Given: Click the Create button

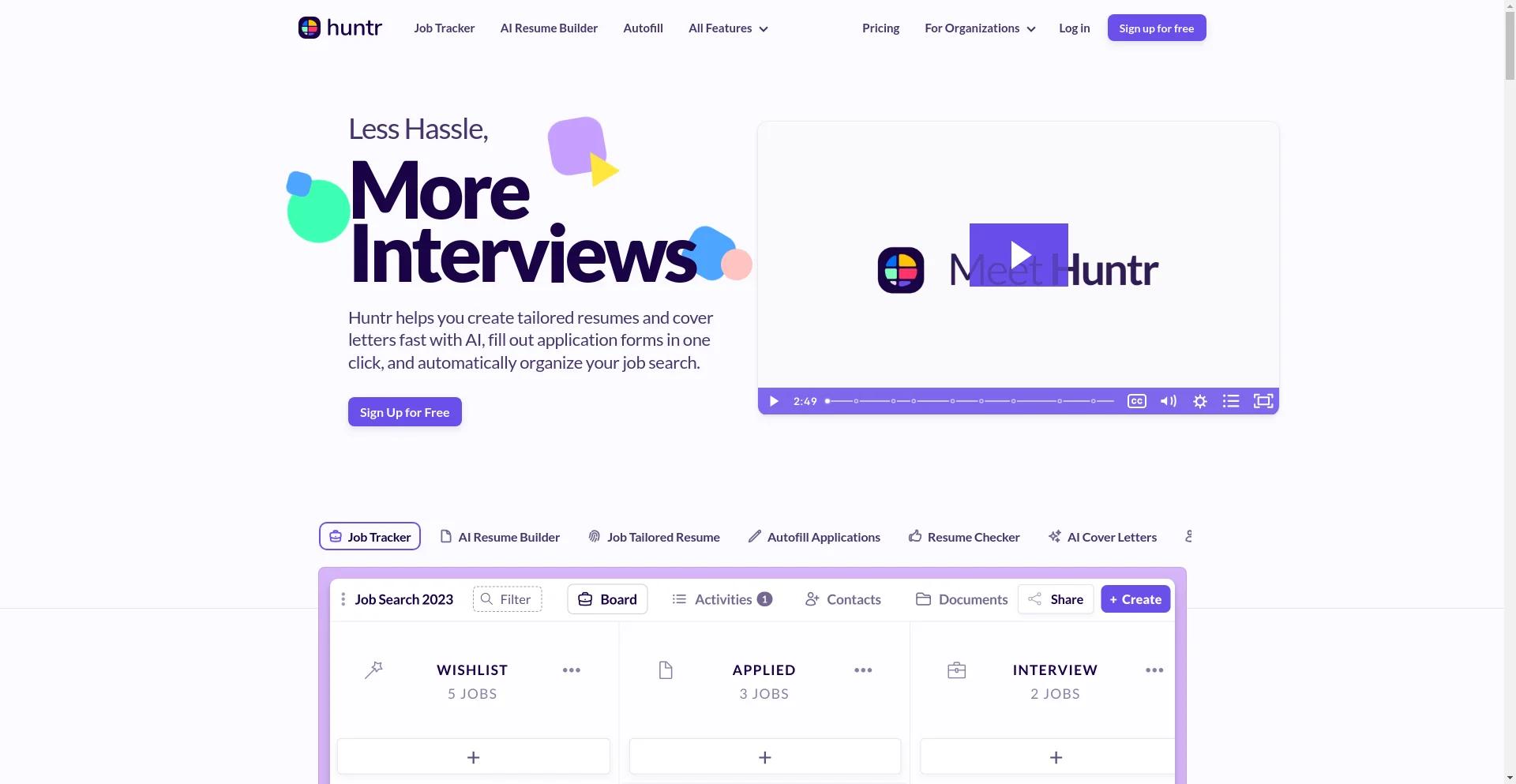Looking at the screenshot, I should tap(1135, 599).
